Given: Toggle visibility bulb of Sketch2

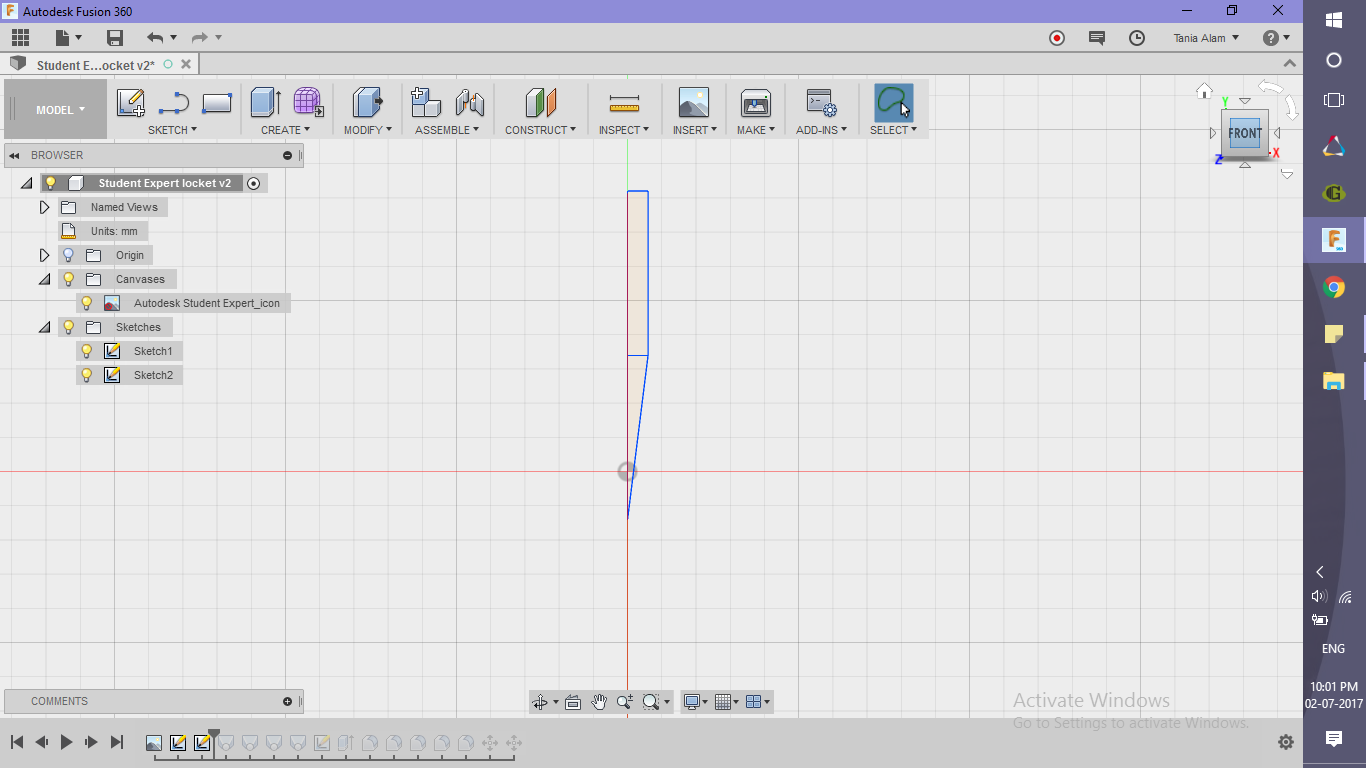Looking at the screenshot, I should (x=87, y=375).
